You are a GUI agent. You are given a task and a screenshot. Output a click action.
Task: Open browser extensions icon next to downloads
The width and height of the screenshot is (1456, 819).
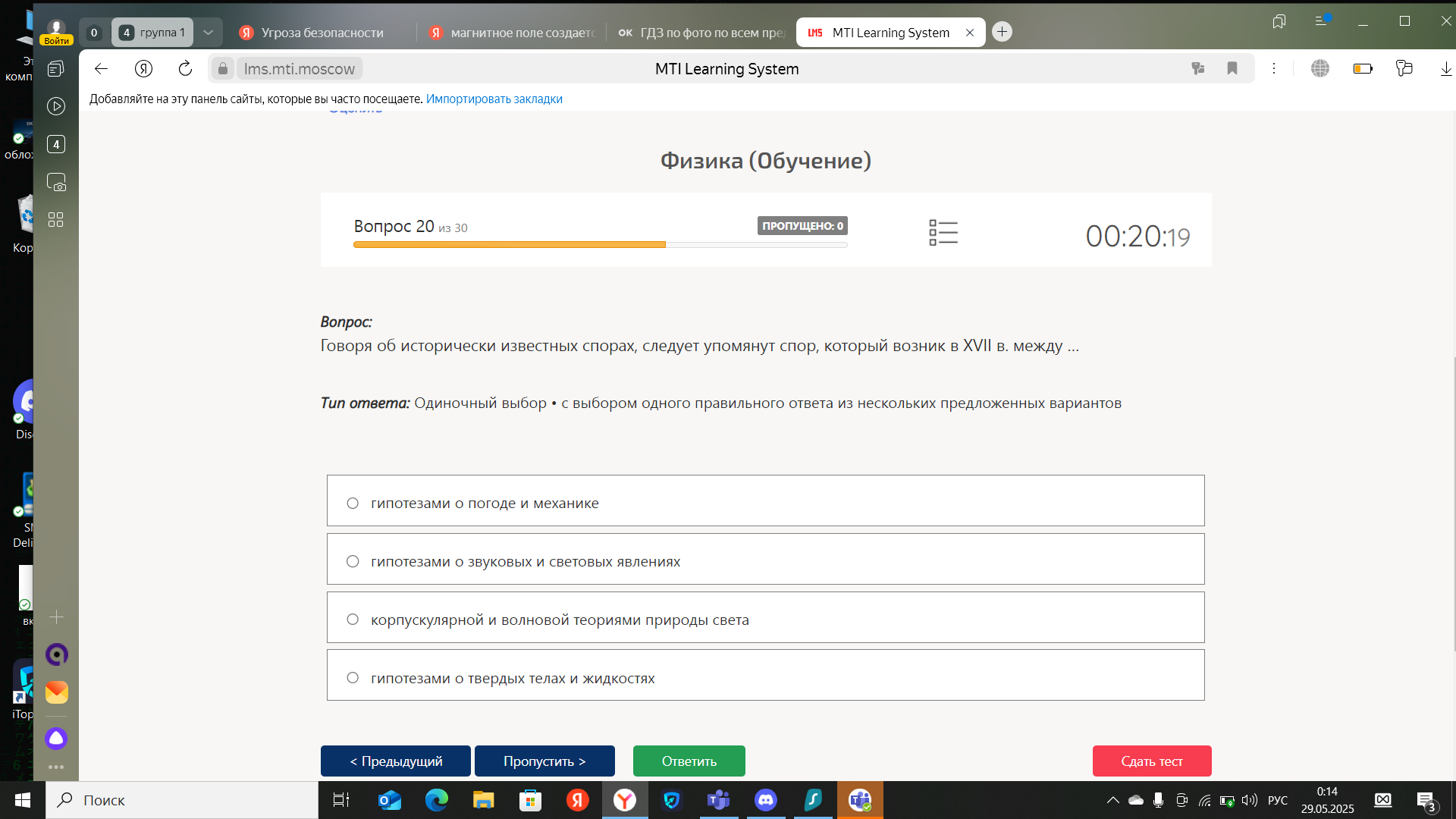click(x=1404, y=69)
